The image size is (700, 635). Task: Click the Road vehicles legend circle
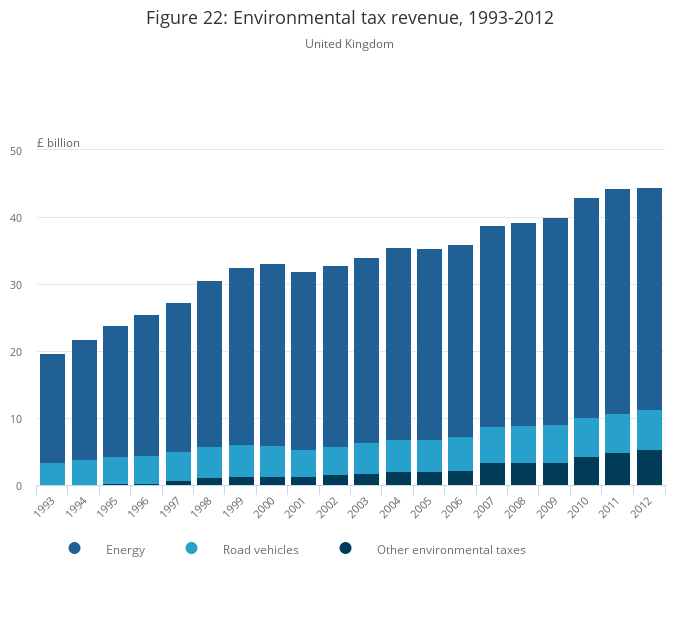[191, 548]
